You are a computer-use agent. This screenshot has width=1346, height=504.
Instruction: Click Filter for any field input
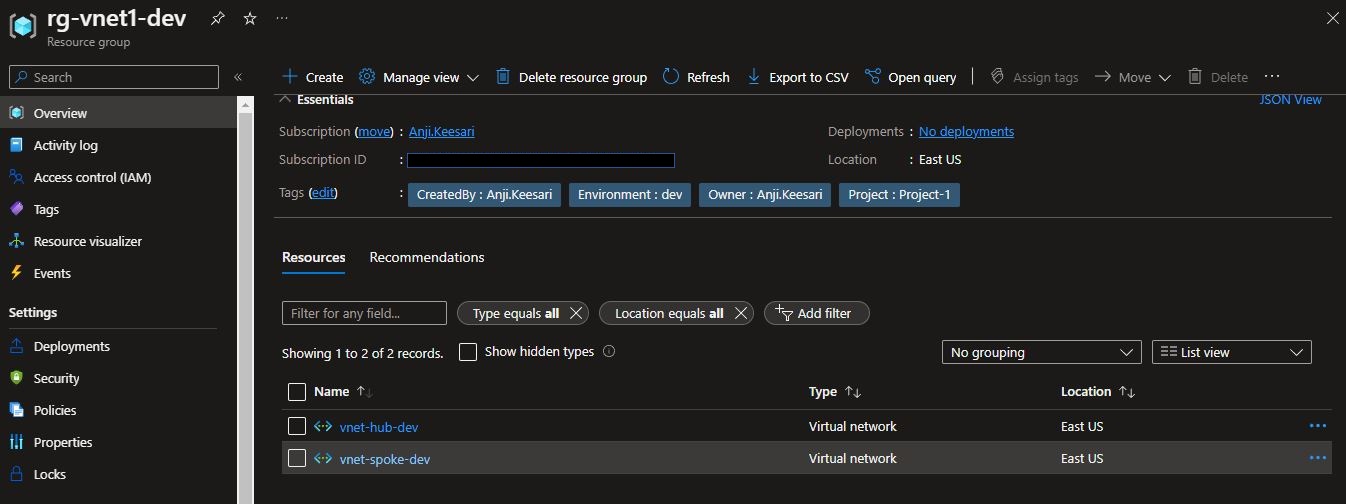(x=364, y=313)
